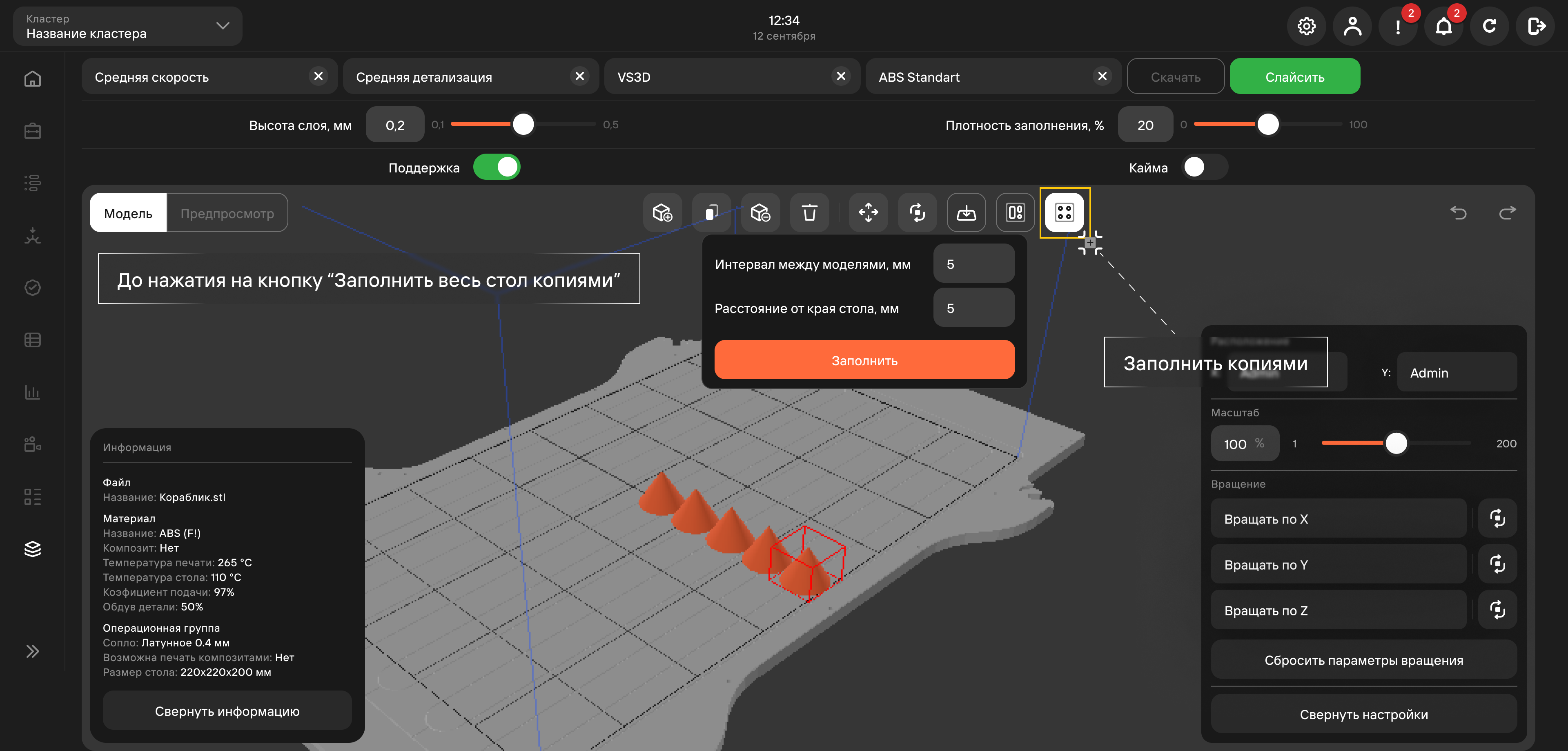Viewport: 1568px width, 751px height.
Task: Click the place on bed icon
Action: coord(966,212)
